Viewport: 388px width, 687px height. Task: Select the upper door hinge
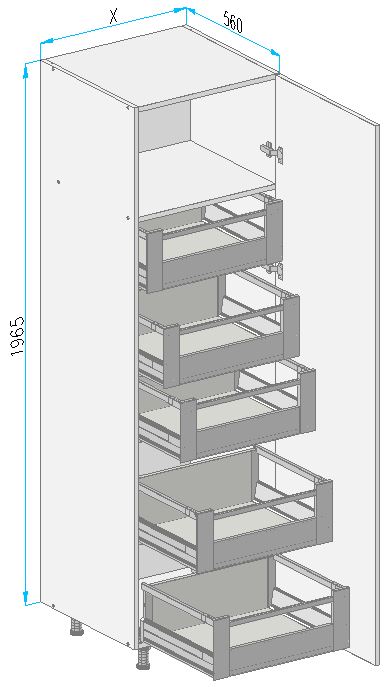click(272, 152)
